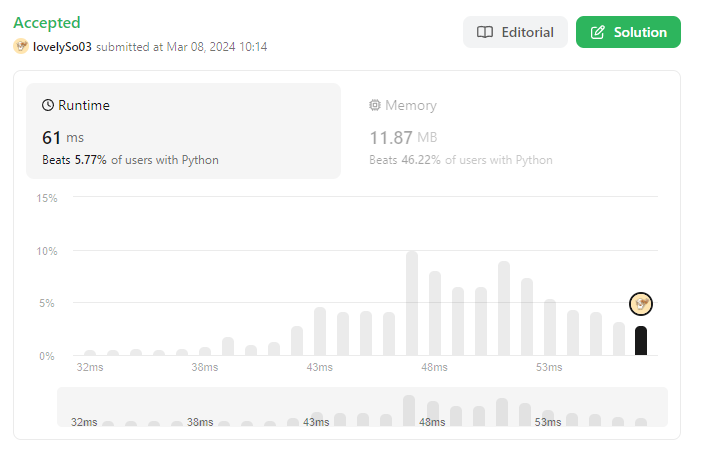The width and height of the screenshot is (701, 452).
Task: Click 'Beats 5.77%' runtime text
Action: pyautogui.click(x=74, y=160)
